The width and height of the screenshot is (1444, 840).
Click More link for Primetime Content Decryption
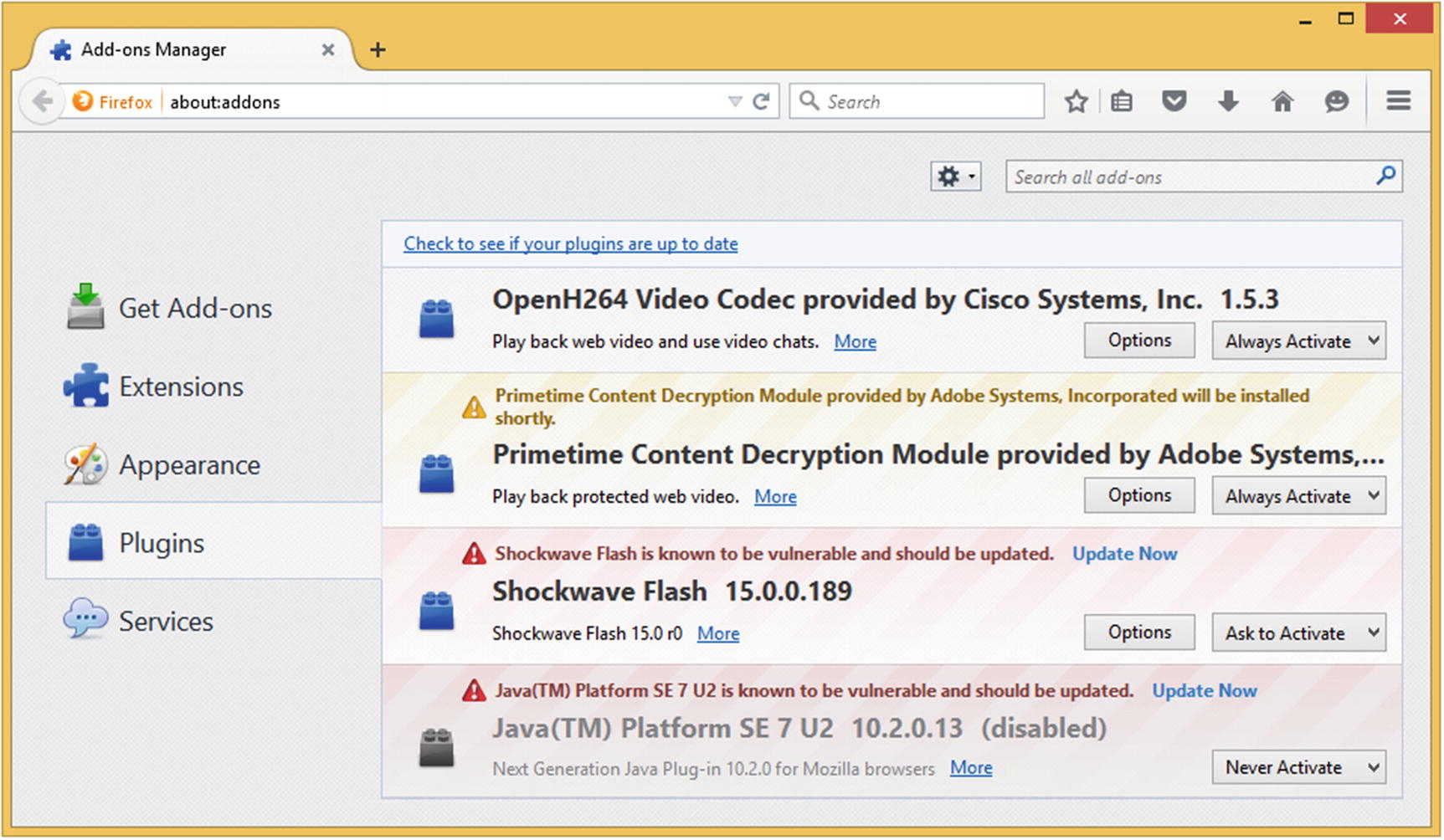tap(775, 497)
